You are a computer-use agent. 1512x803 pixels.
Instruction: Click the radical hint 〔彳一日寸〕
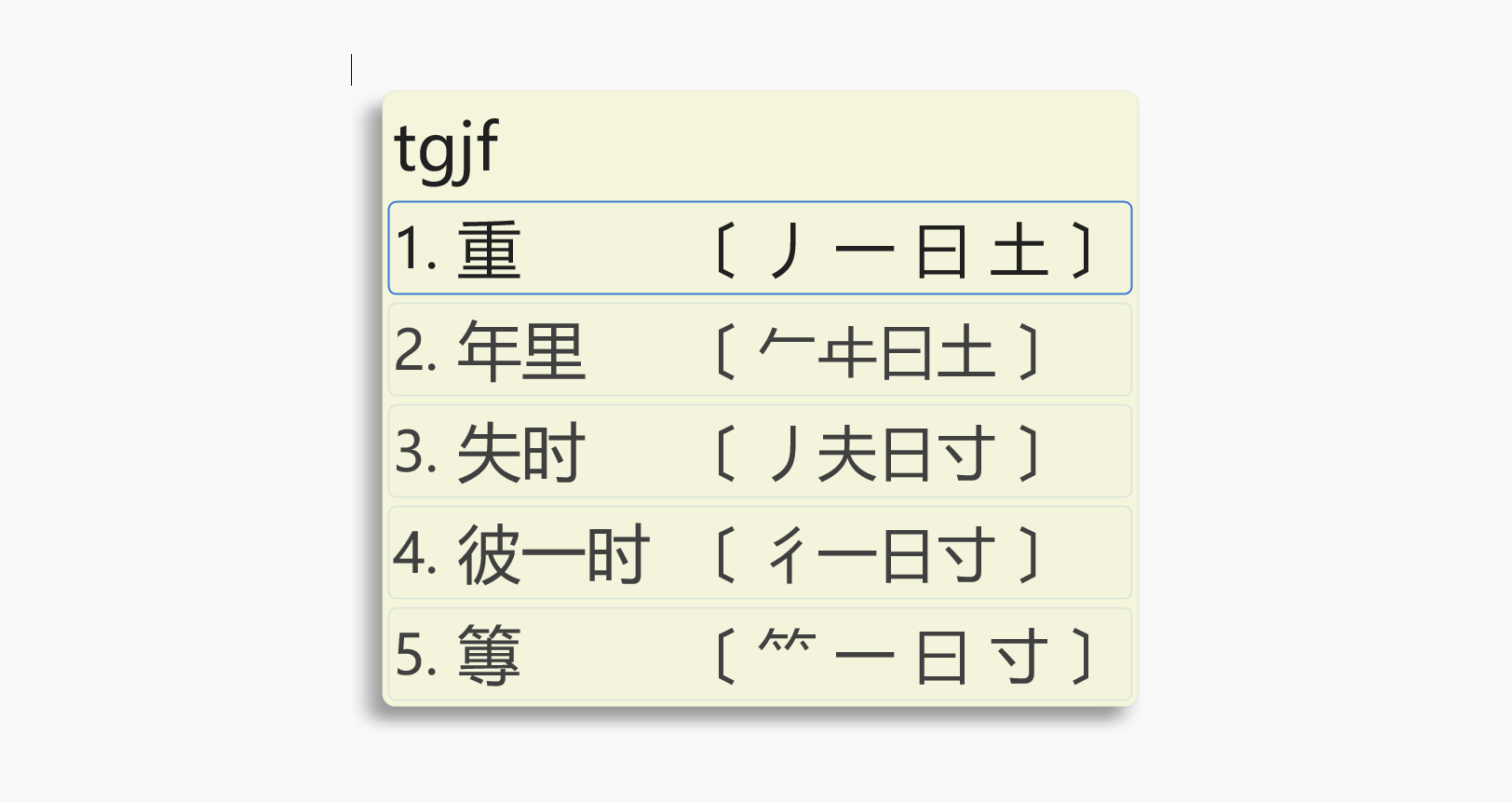[877, 554]
